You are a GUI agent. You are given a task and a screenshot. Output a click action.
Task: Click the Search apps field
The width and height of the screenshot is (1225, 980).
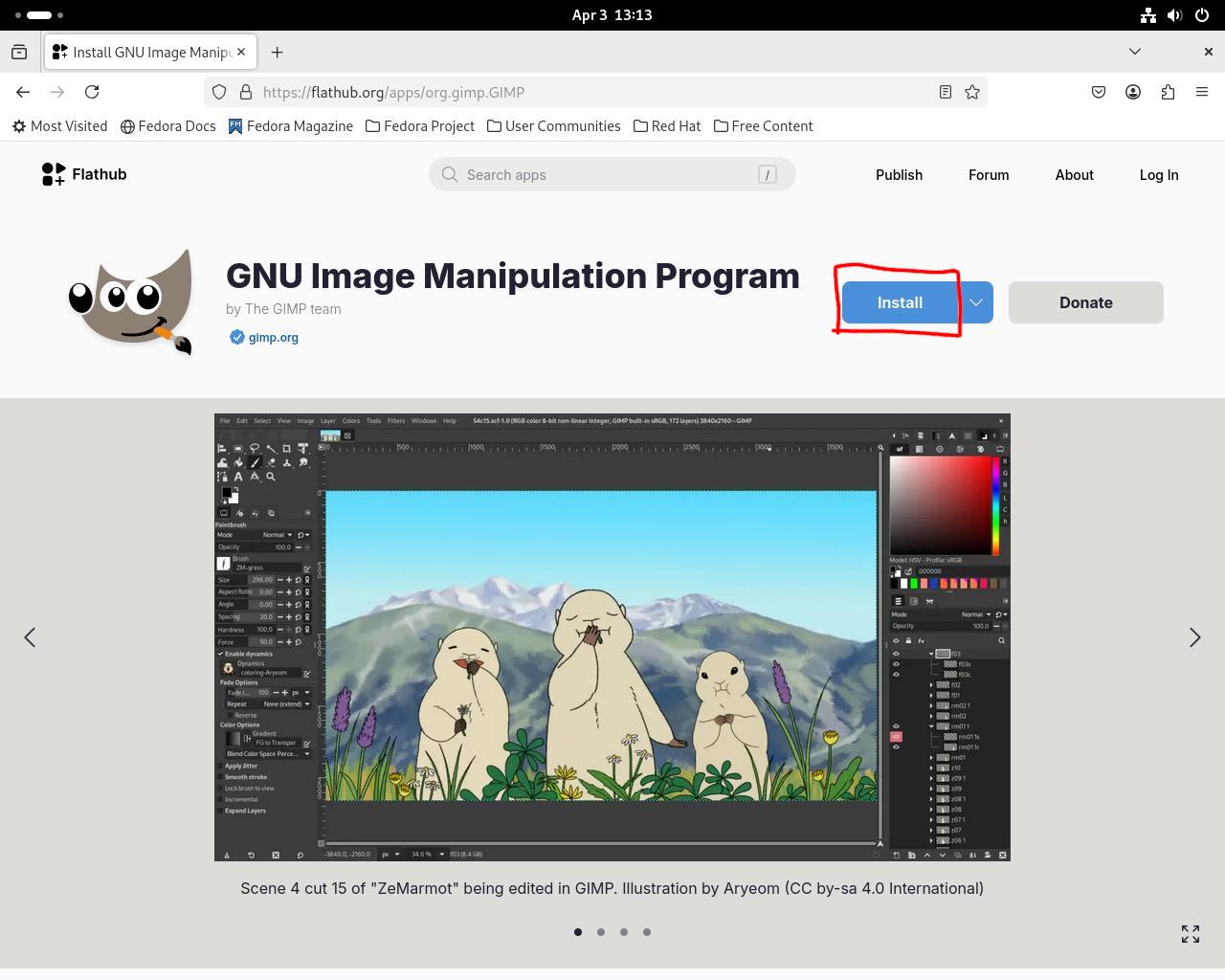coord(612,174)
